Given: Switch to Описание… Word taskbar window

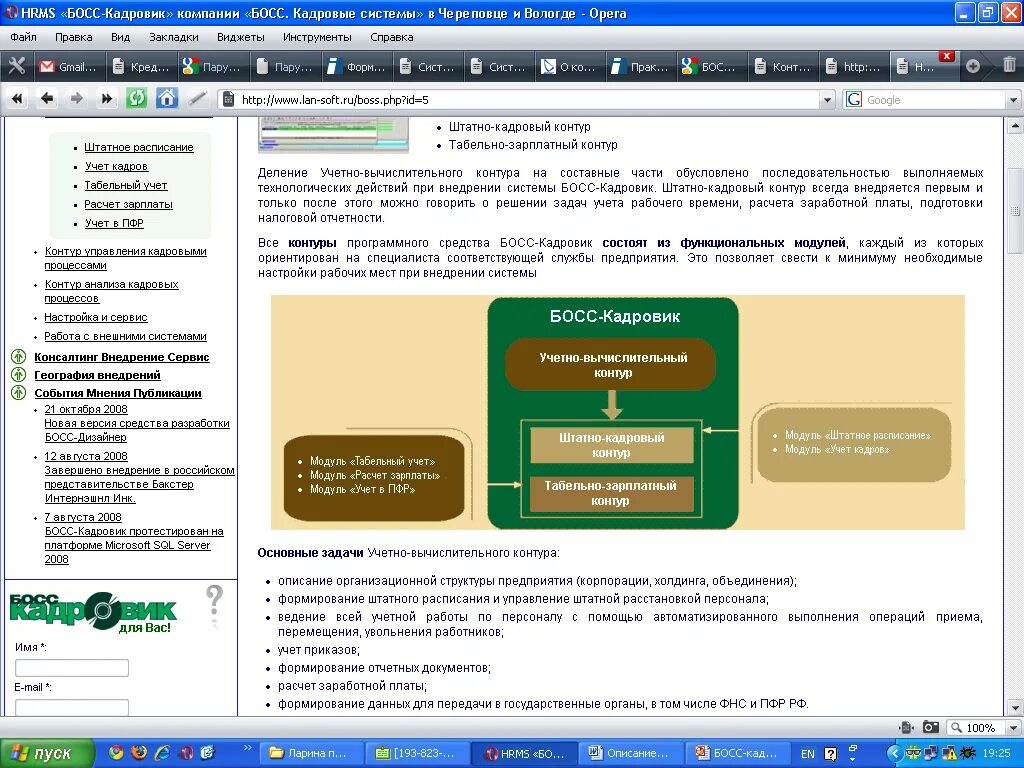Looking at the screenshot, I should tap(630, 753).
